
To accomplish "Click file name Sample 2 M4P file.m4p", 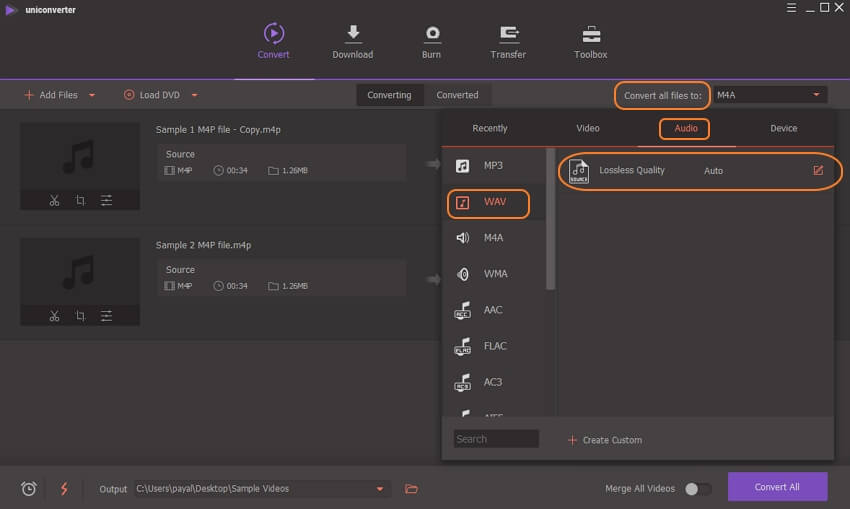I will coord(203,246).
